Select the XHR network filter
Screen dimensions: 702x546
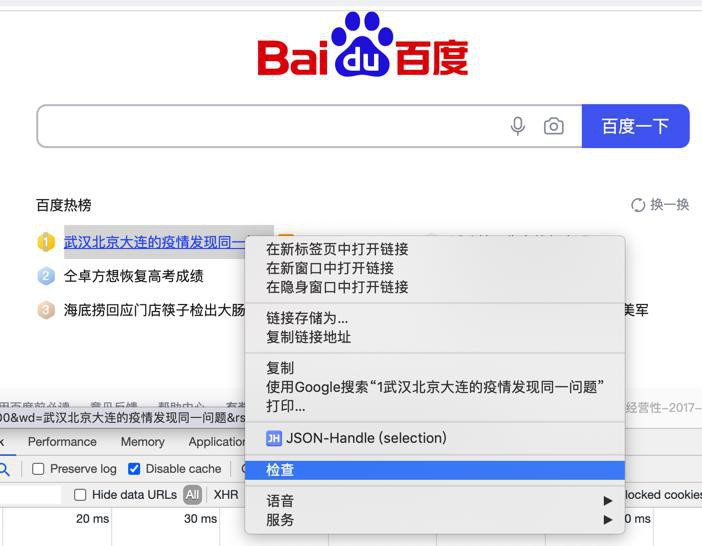pos(226,495)
